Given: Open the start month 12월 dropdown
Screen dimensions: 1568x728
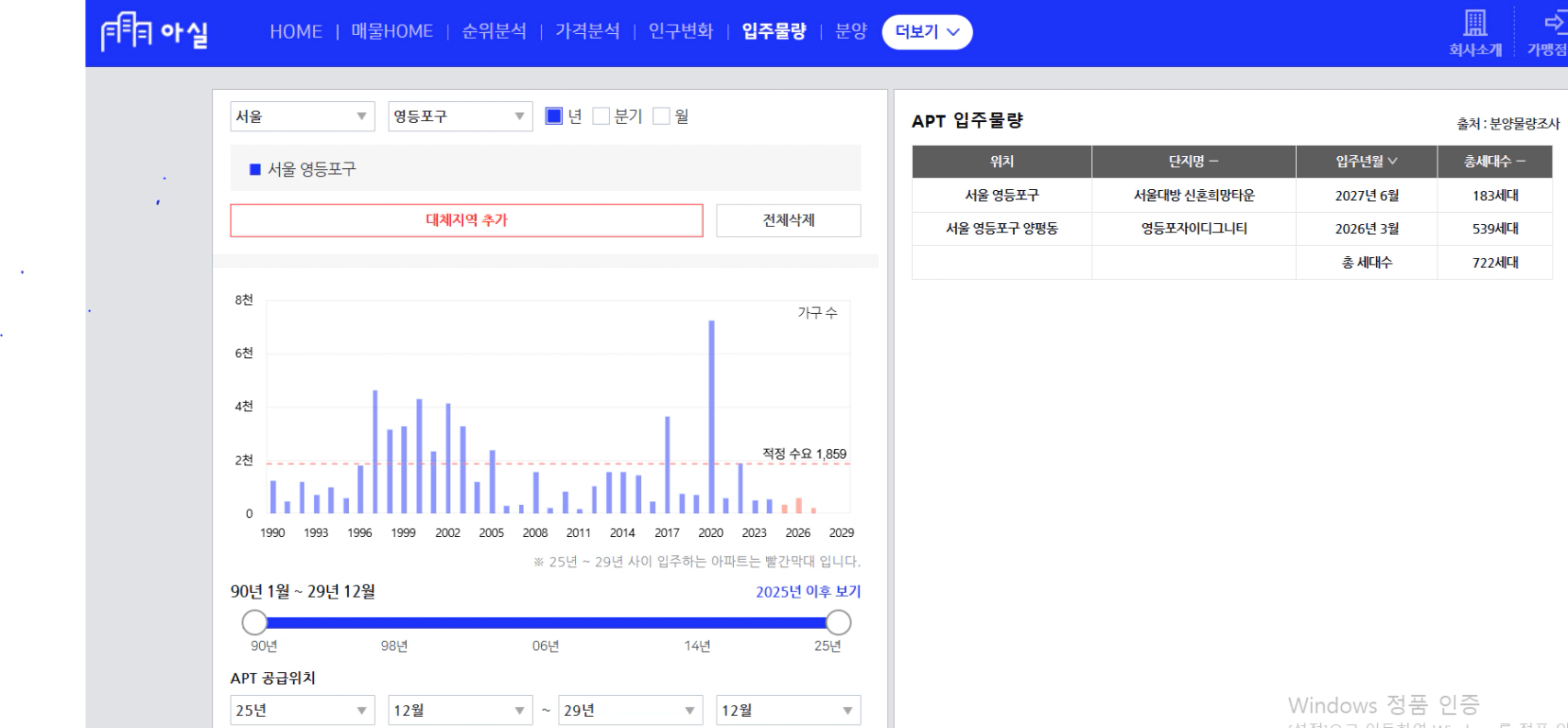Looking at the screenshot, I should (x=460, y=711).
